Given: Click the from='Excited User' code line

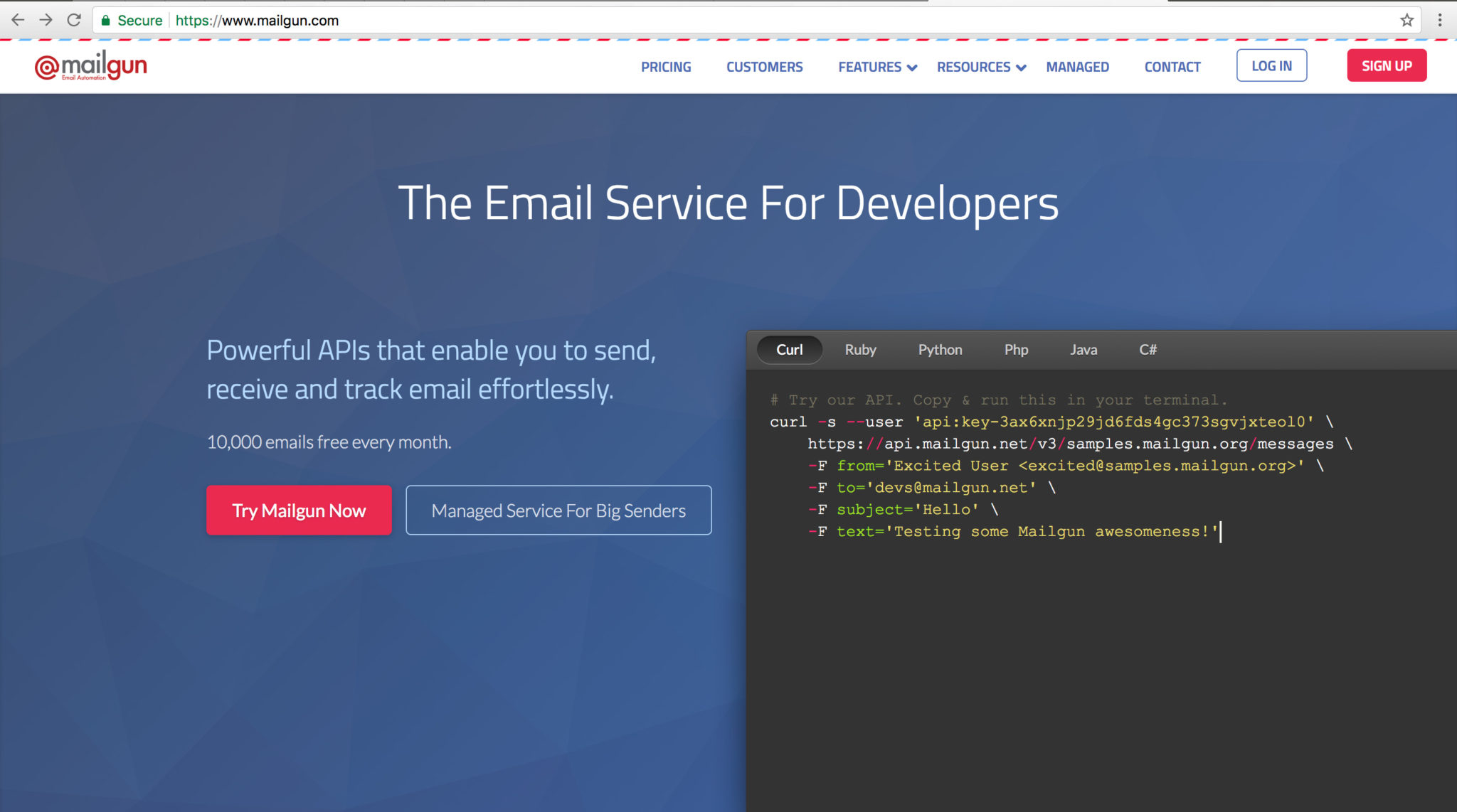Looking at the screenshot, I should click(1066, 466).
